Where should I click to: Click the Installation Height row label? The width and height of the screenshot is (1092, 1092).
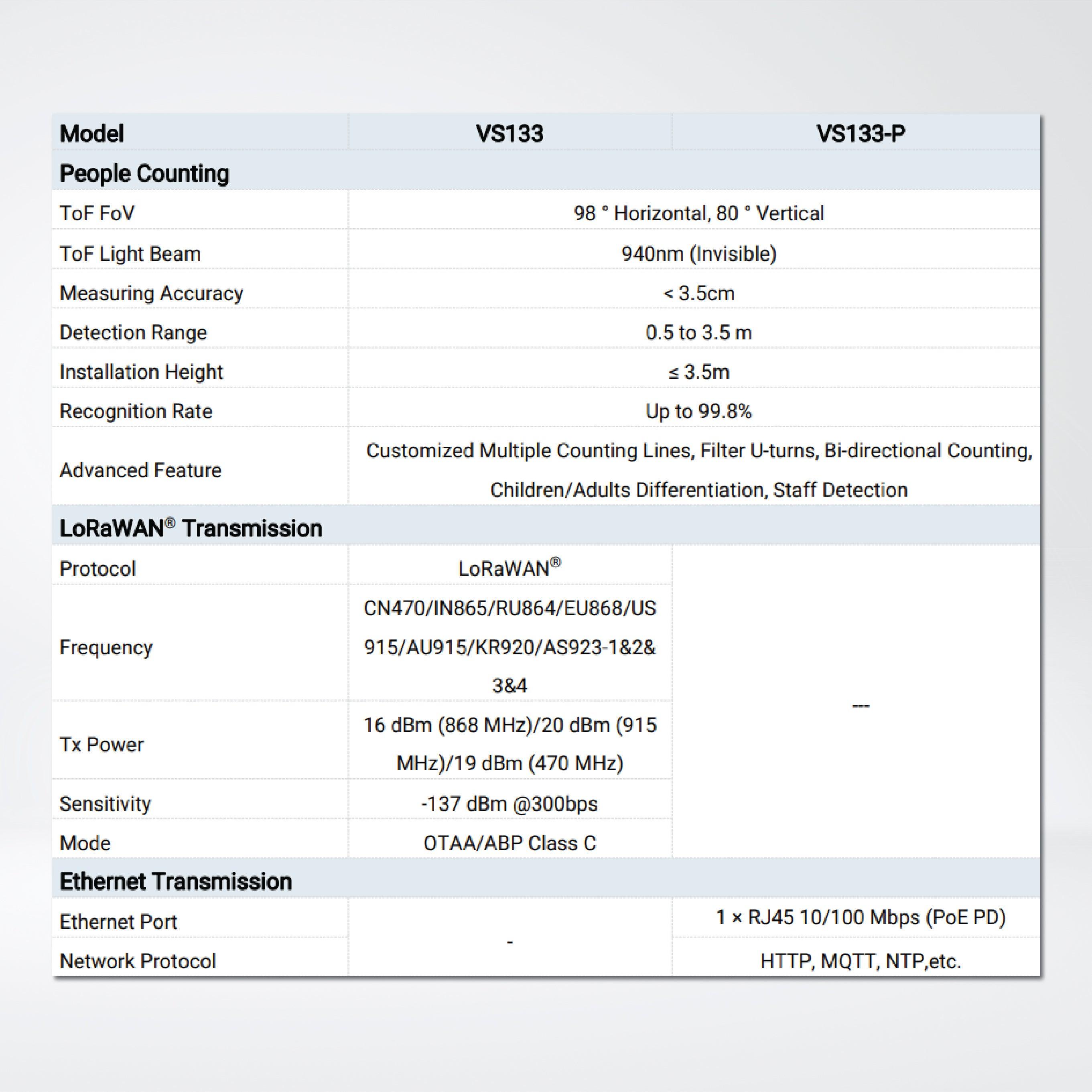(x=141, y=372)
